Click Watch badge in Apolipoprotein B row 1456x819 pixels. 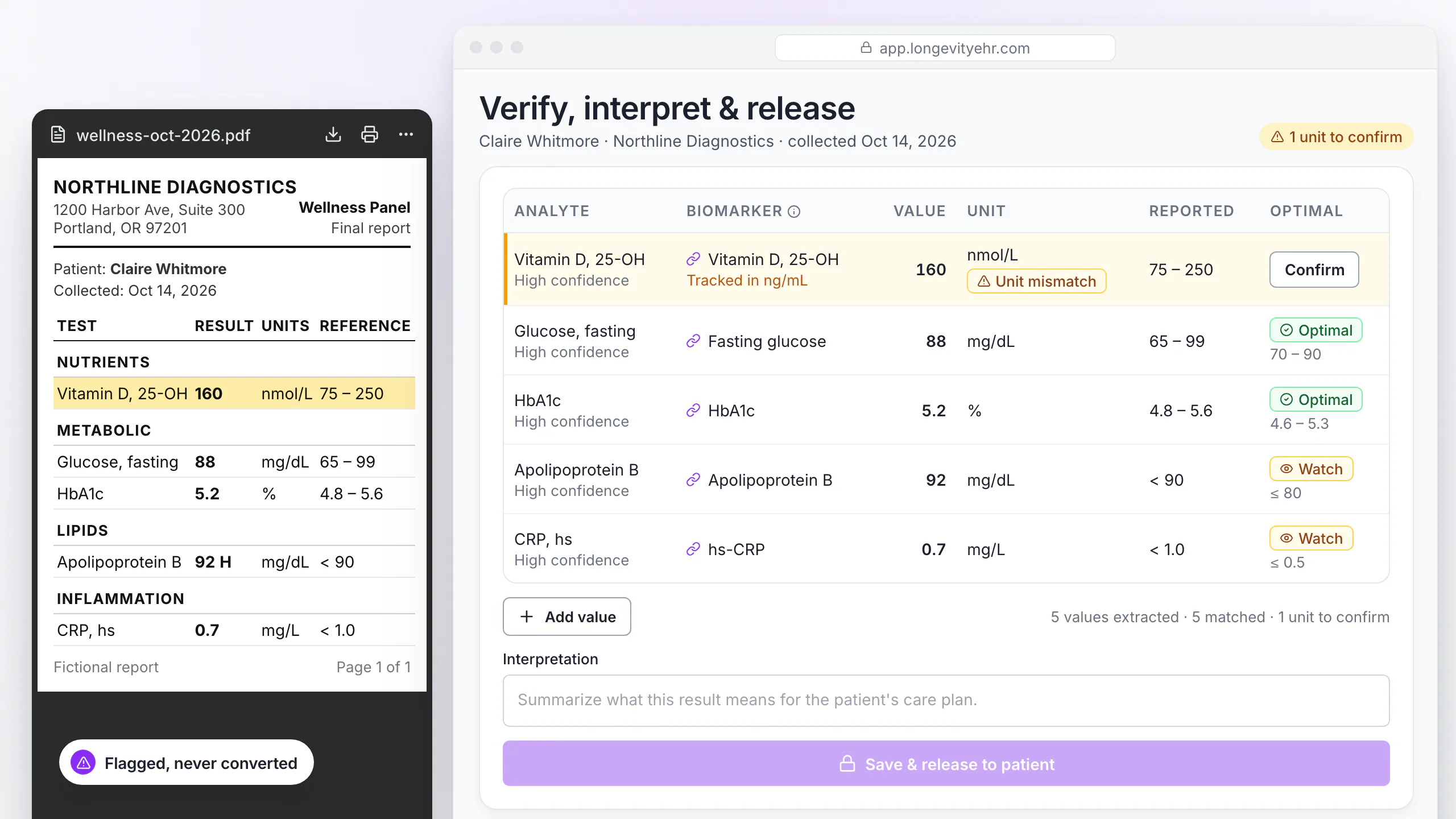1312,469
